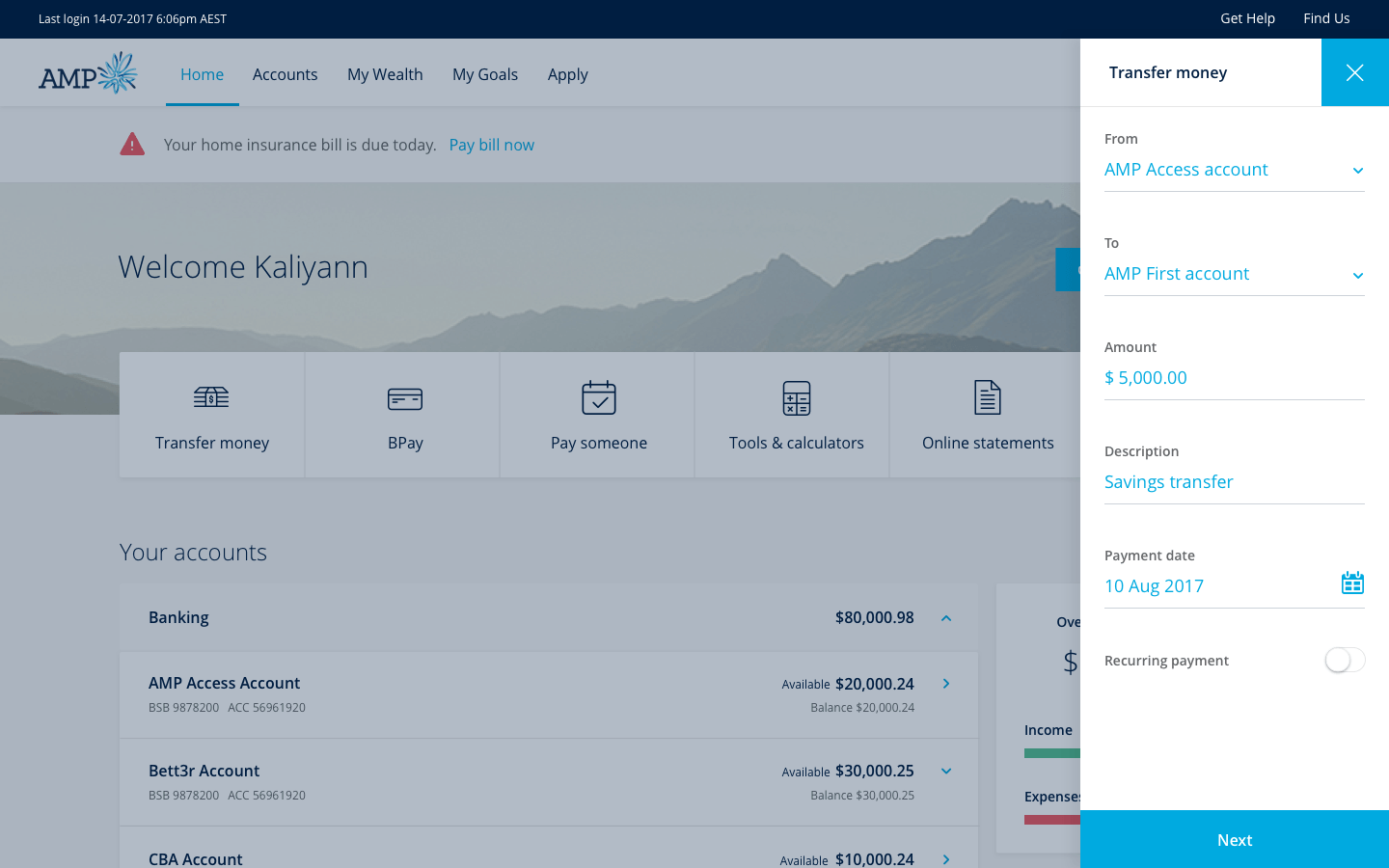1389x868 pixels.
Task: Click the available amount $30,000.25
Action: [x=875, y=771]
